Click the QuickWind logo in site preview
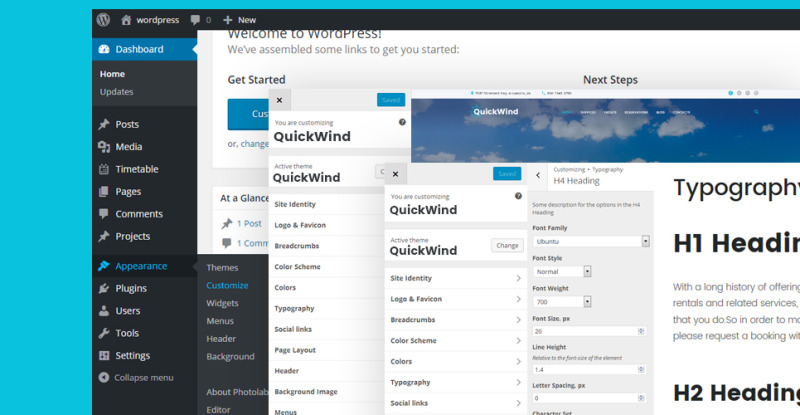The width and height of the screenshot is (800, 415). (492, 111)
